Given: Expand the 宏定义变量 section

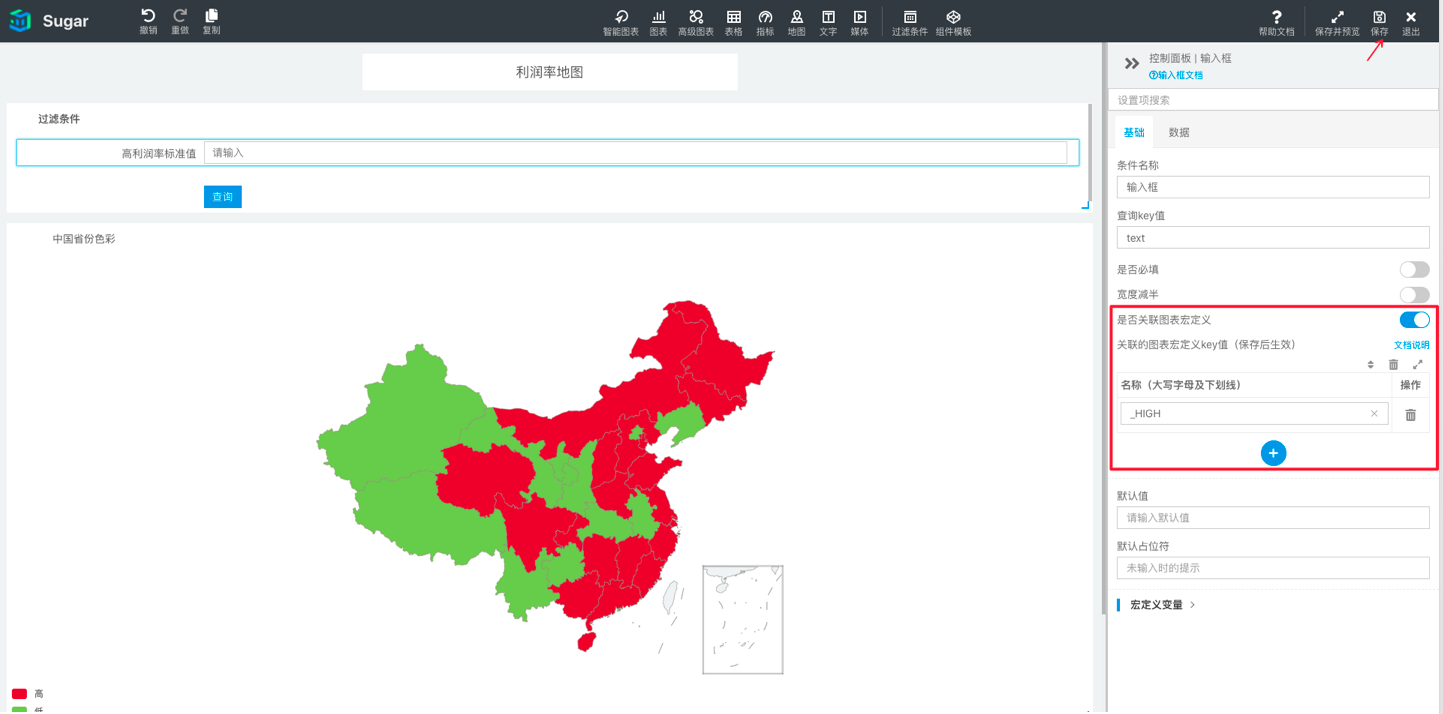Looking at the screenshot, I should 1162,605.
